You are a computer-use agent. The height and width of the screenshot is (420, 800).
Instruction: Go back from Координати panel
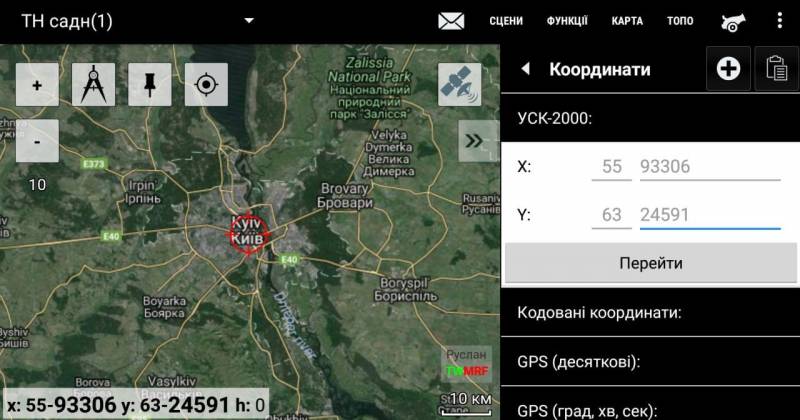tap(525, 69)
